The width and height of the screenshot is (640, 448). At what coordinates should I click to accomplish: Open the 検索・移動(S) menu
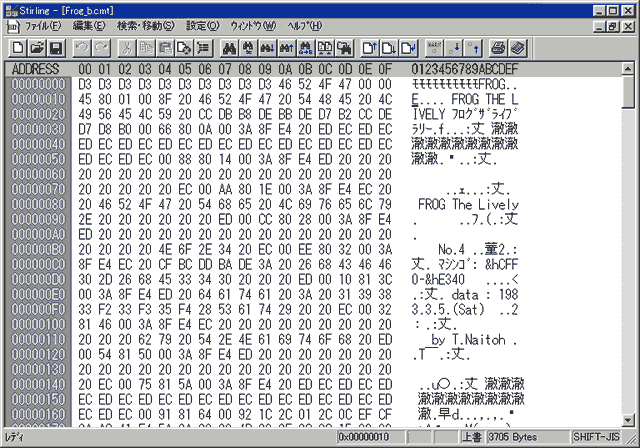[144, 24]
